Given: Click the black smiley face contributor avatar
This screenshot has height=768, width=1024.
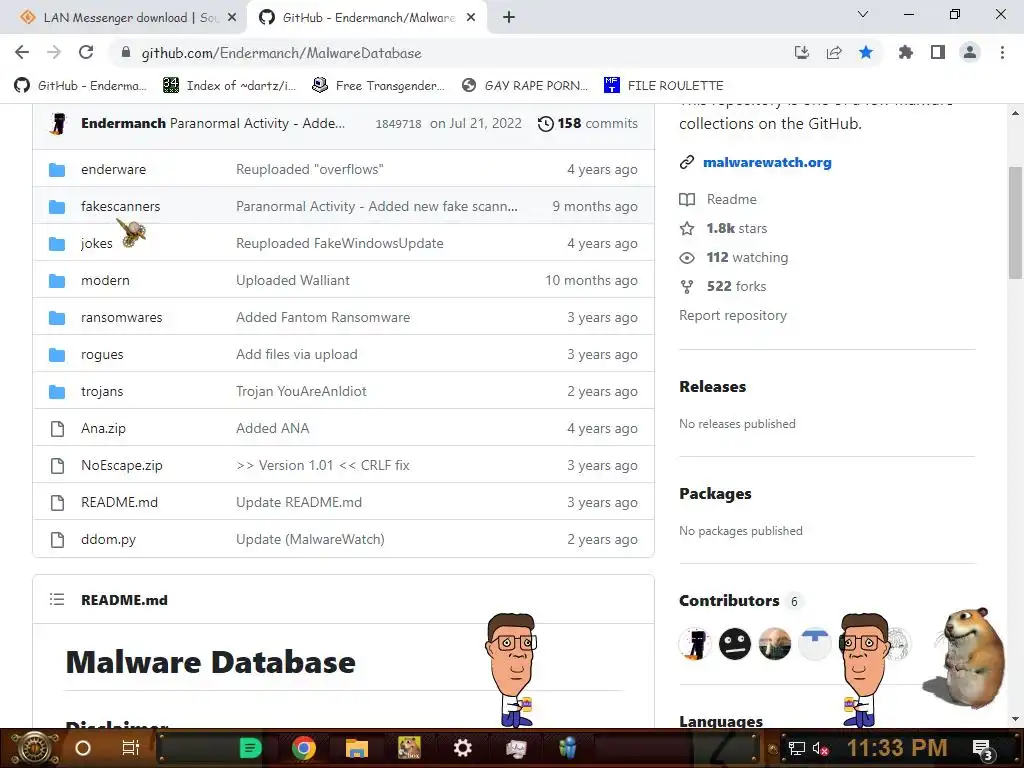Looking at the screenshot, I should coord(735,643).
